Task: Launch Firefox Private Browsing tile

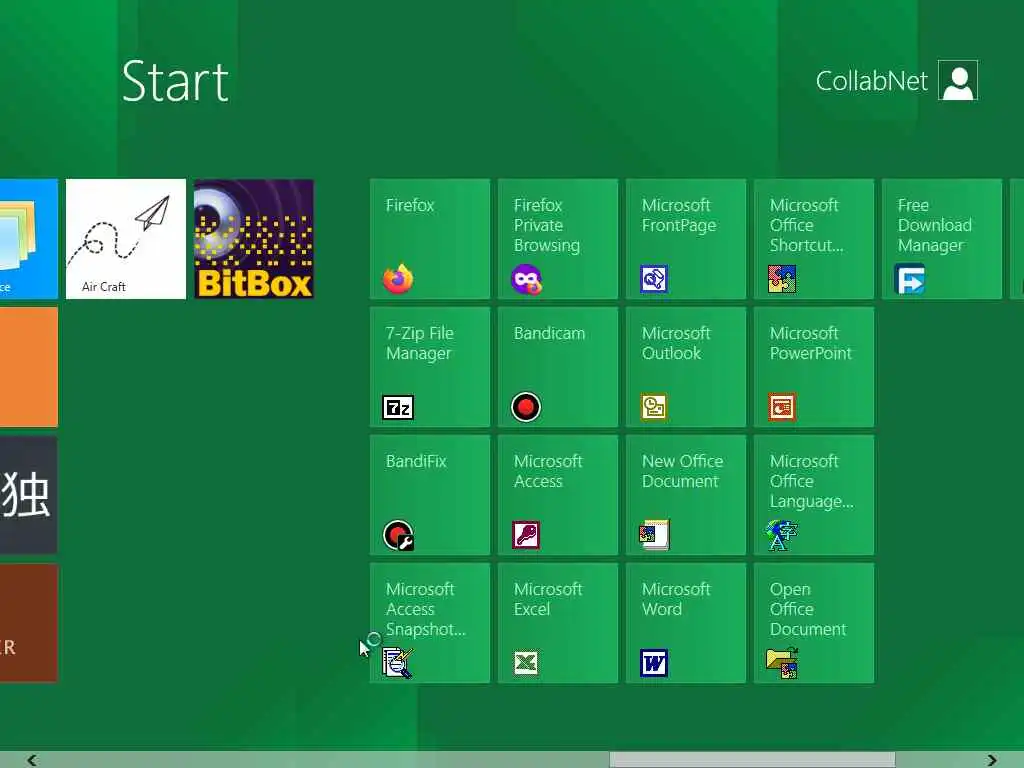Action: [558, 239]
